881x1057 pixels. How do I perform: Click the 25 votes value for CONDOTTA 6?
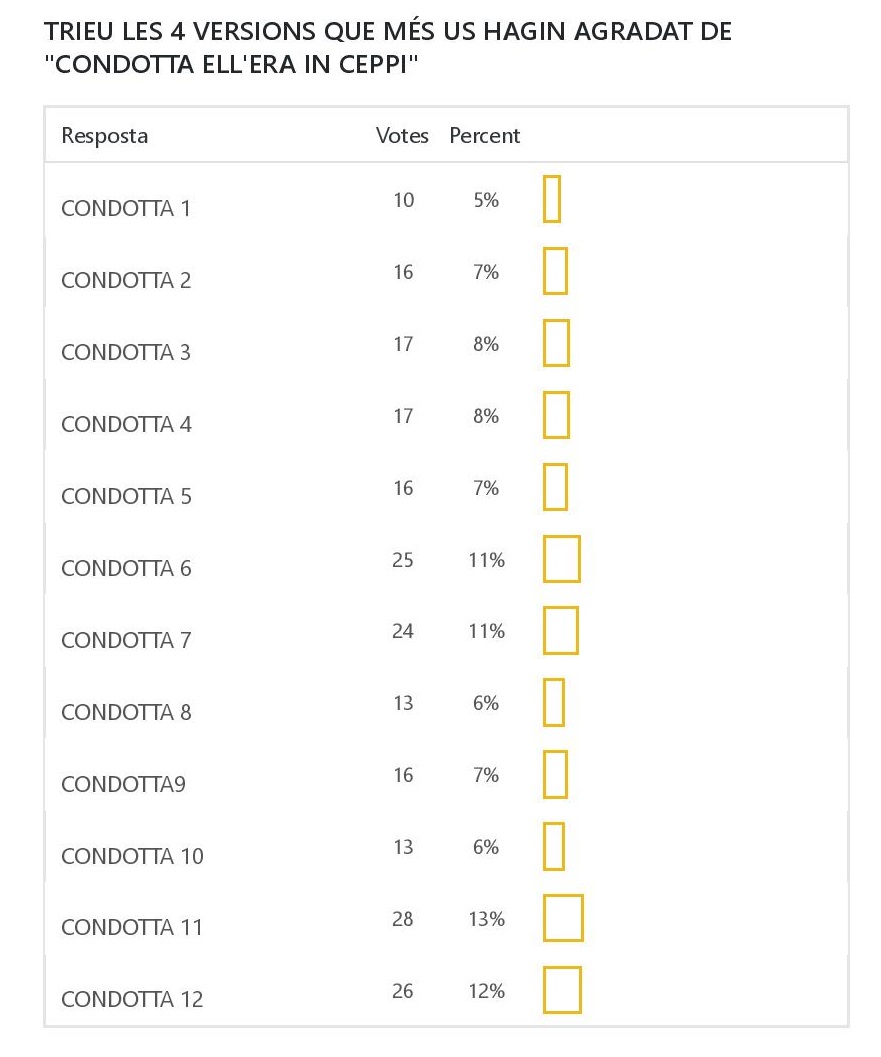click(x=403, y=560)
